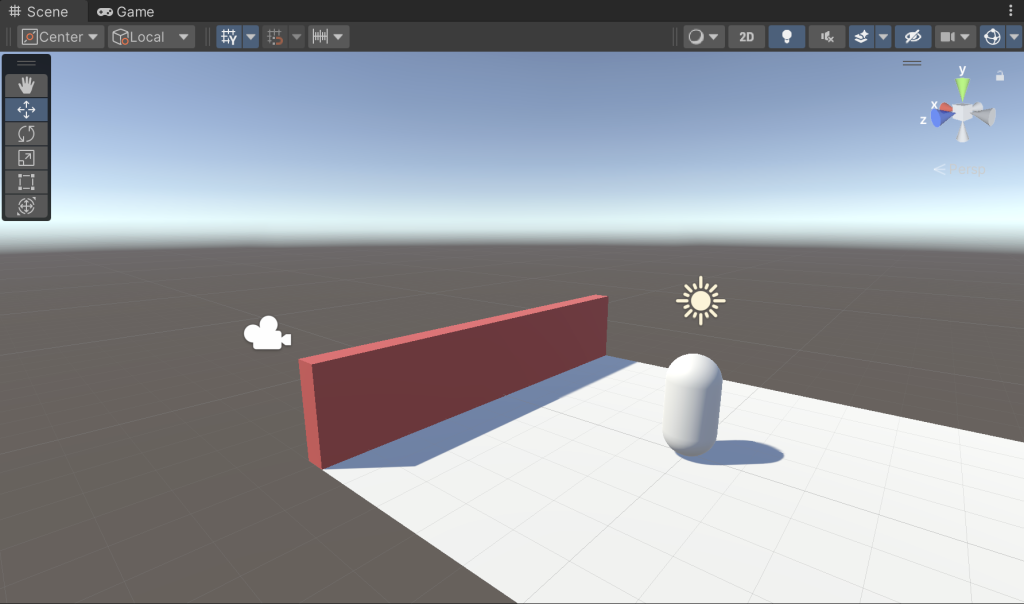Select the Hand (View) tool
This screenshot has width=1024, height=604.
click(x=27, y=86)
